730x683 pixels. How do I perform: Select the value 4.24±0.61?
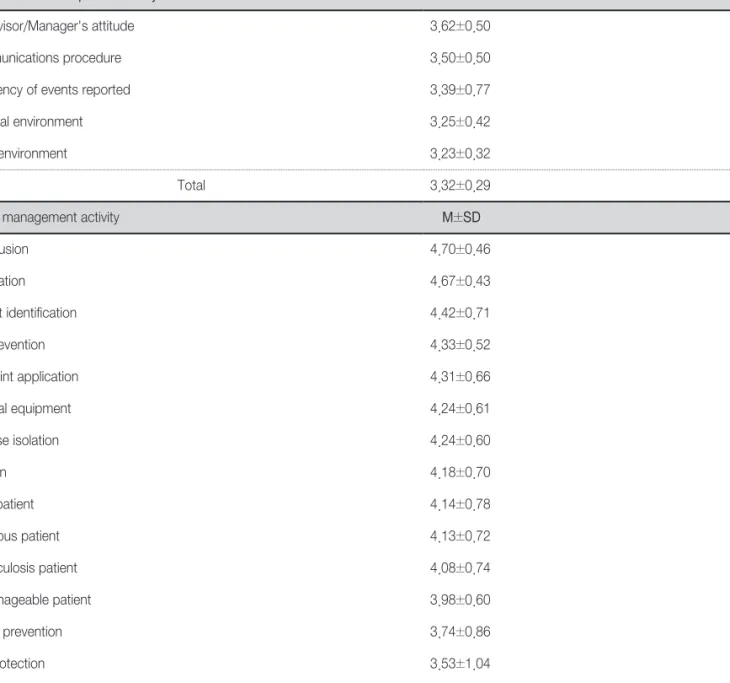pyautogui.click(x=460, y=409)
